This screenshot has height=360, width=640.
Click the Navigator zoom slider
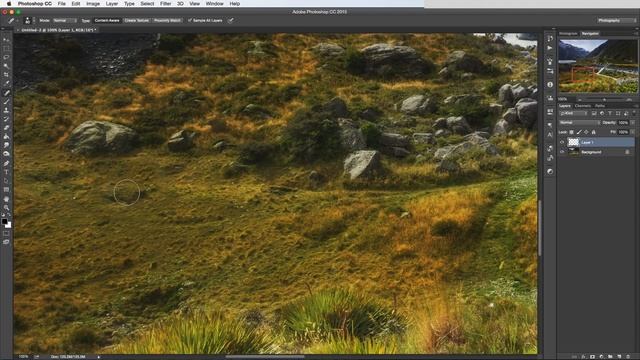(604, 99)
